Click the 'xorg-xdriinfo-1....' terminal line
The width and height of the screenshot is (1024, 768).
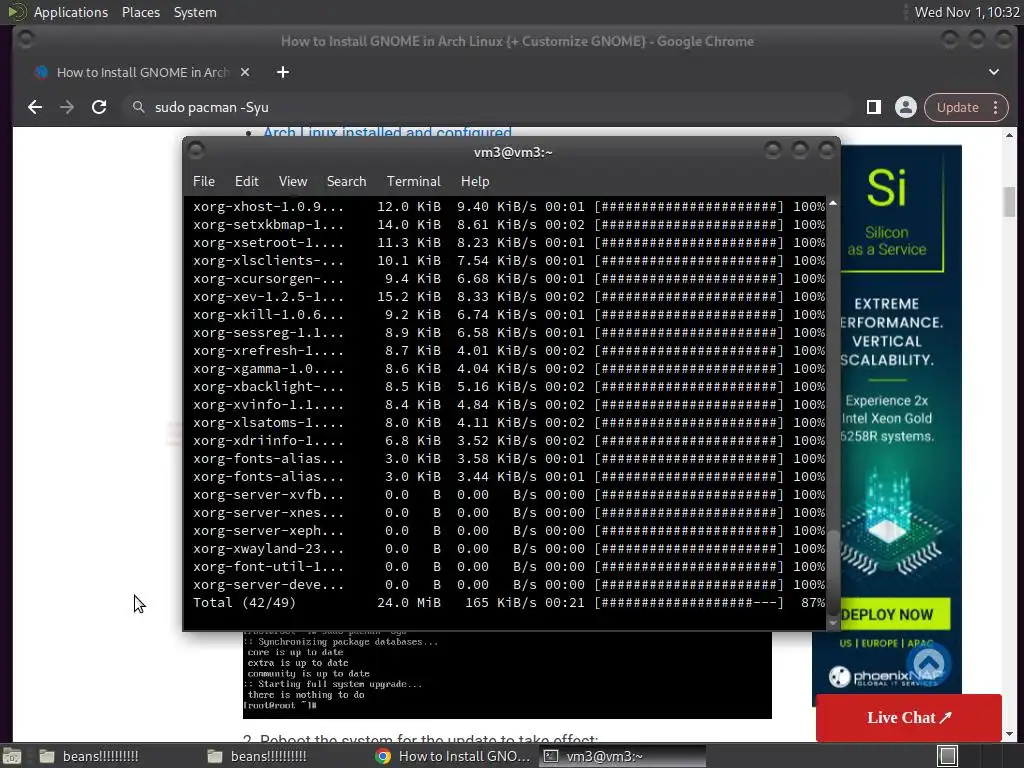pyautogui.click(x=509, y=441)
